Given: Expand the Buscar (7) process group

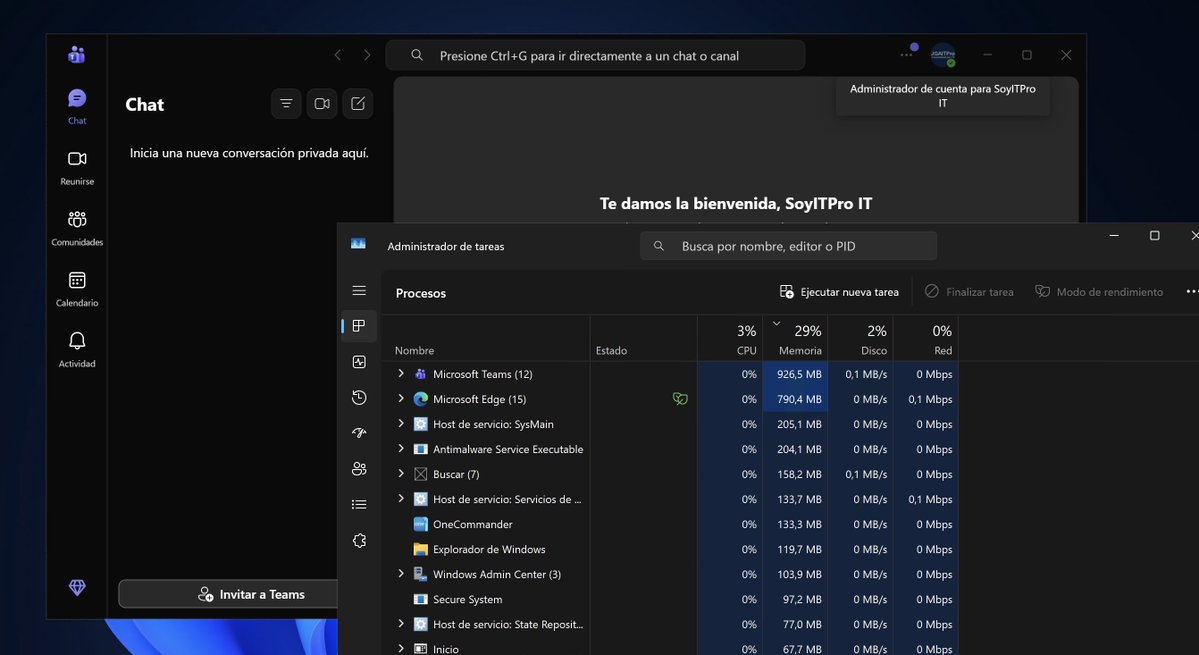Looking at the screenshot, I should tap(401, 474).
